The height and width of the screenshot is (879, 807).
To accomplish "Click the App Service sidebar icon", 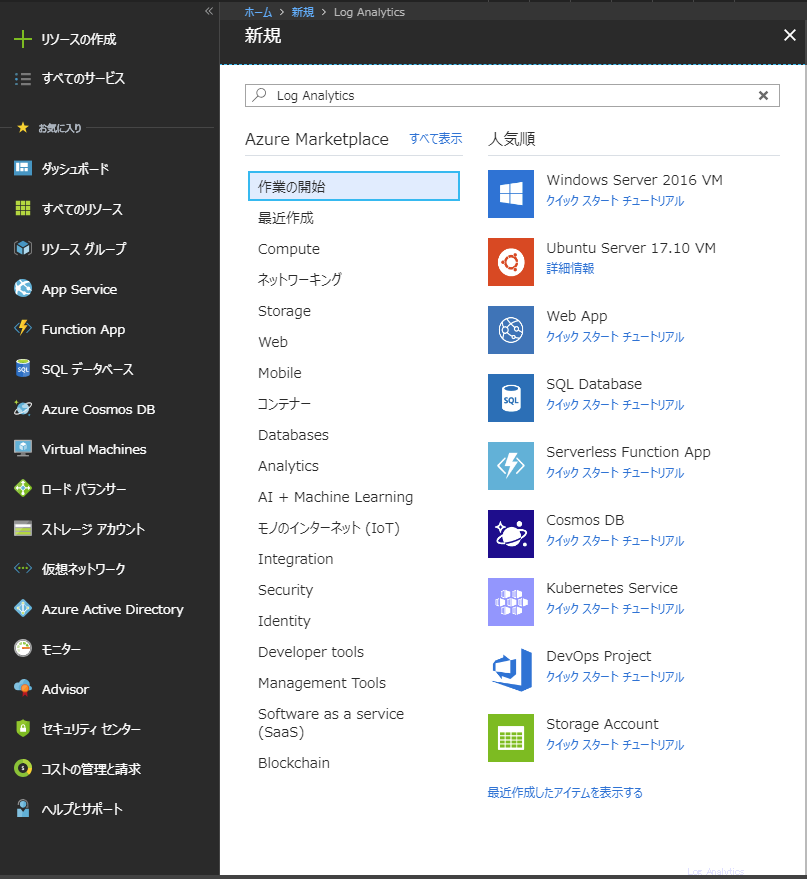I will click(22, 289).
